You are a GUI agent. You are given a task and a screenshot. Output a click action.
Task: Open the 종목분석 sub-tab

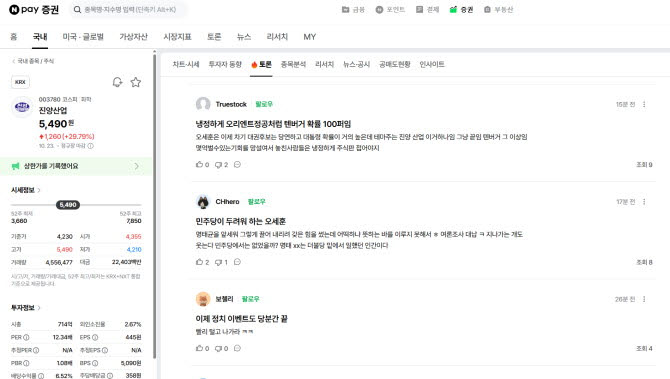(293, 65)
